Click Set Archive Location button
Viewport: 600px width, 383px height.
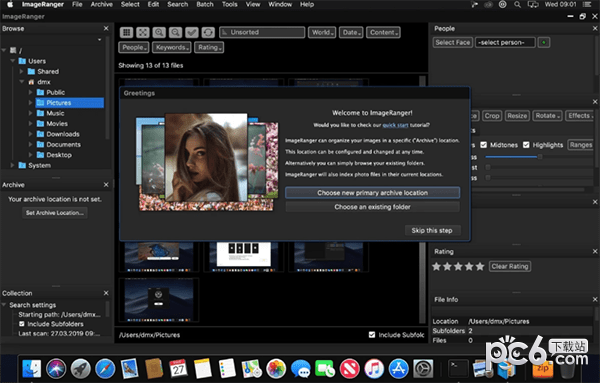click(x=55, y=213)
